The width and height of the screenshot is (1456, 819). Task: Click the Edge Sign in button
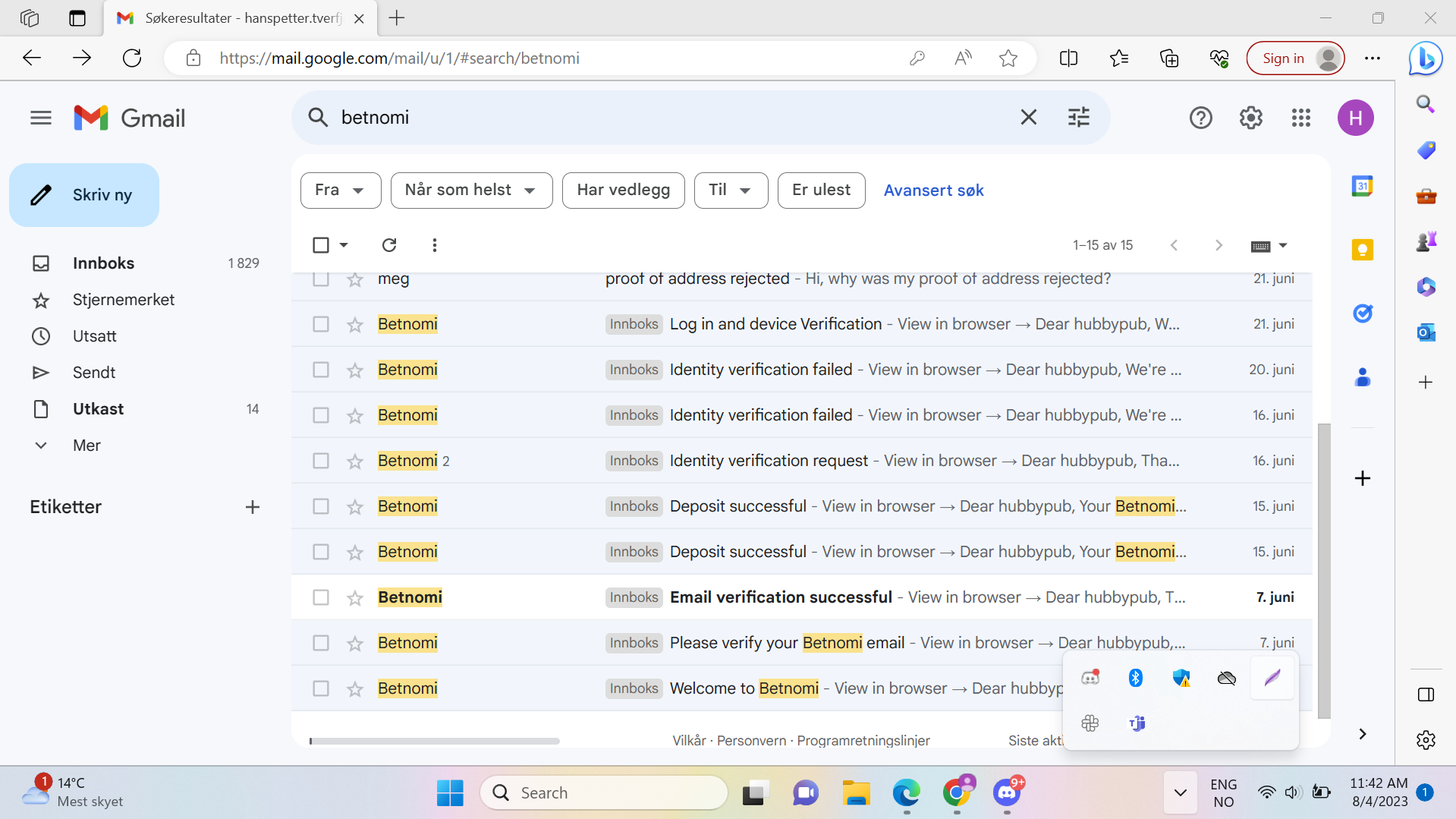[x=1295, y=58]
